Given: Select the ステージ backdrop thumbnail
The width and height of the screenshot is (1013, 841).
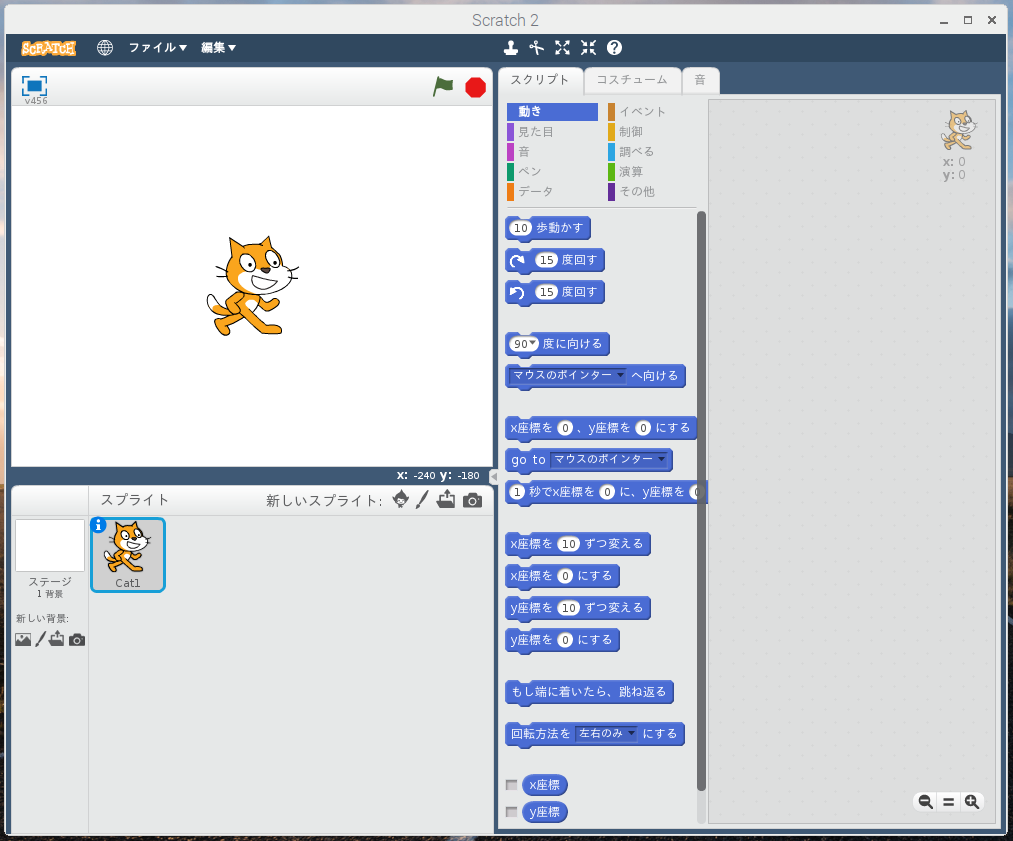Looking at the screenshot, I should tap(50, 546).
